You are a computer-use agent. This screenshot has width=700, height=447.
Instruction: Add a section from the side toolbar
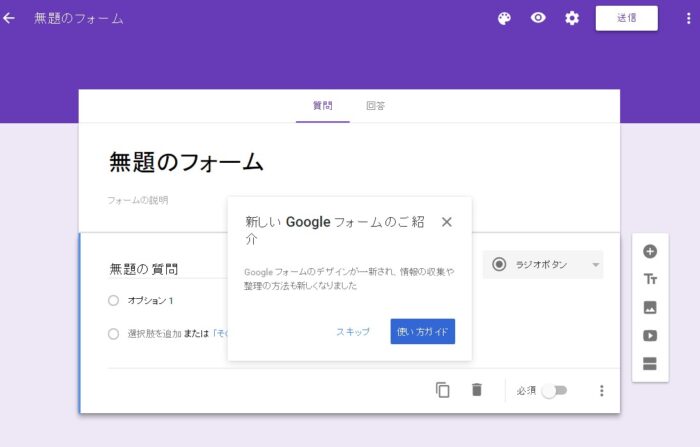(x=650, y=364)
